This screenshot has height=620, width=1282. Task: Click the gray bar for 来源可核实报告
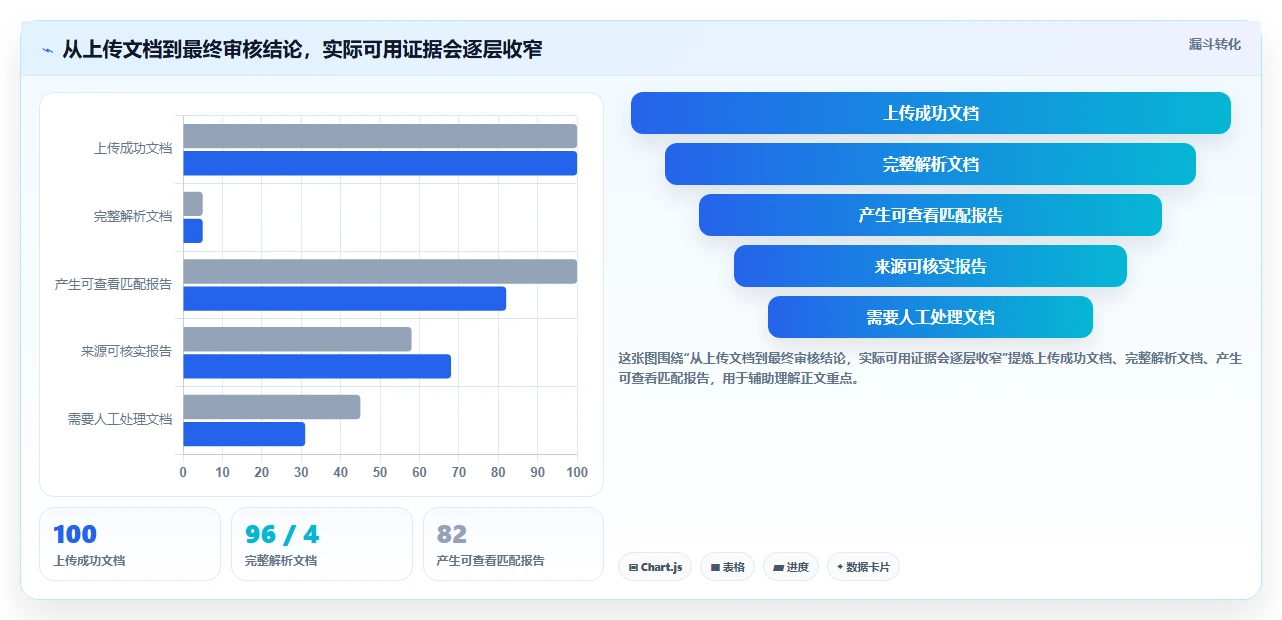coord(297,339)
